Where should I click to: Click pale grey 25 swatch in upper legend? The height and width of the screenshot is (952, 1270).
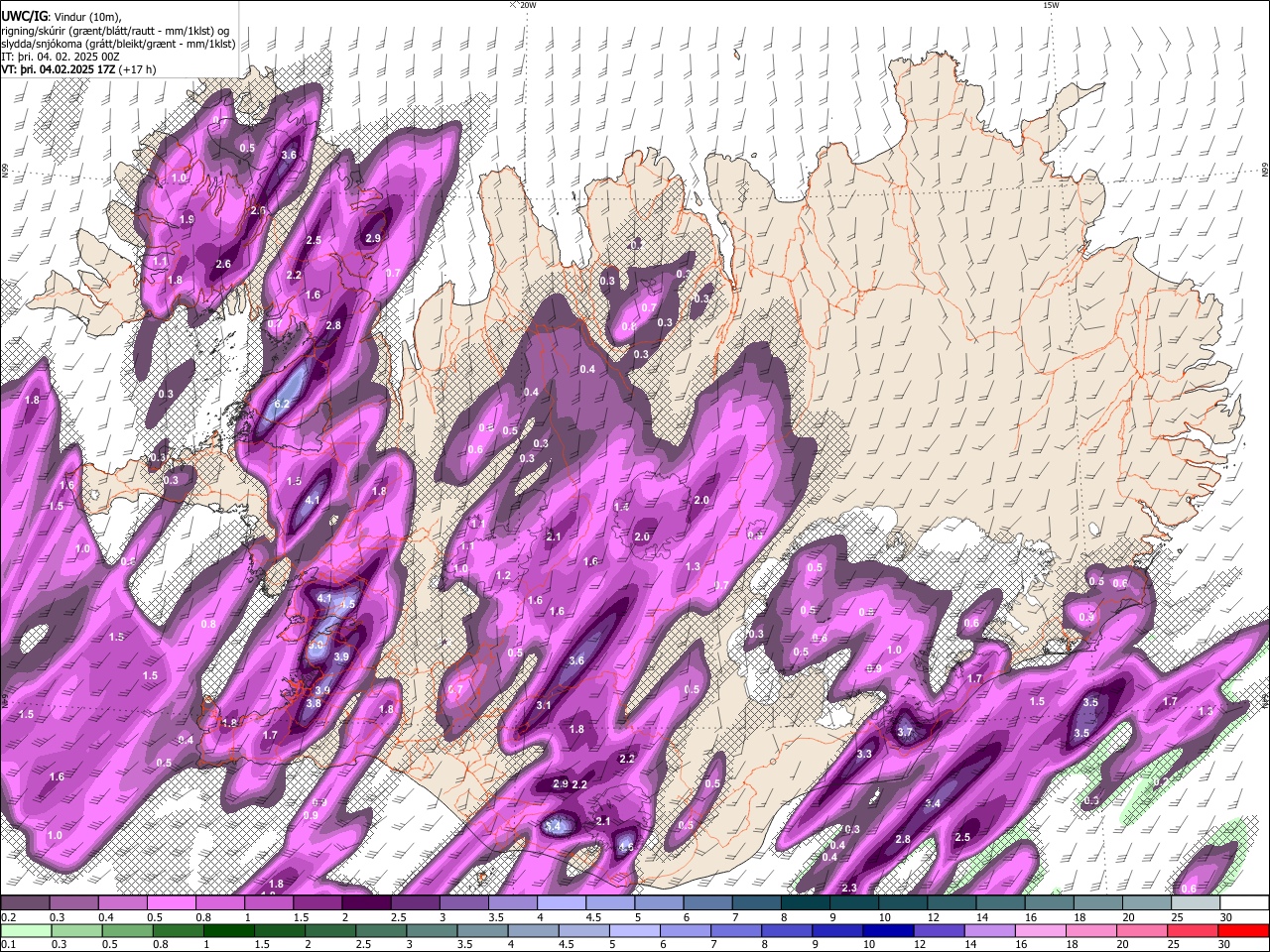point(1195,903)
